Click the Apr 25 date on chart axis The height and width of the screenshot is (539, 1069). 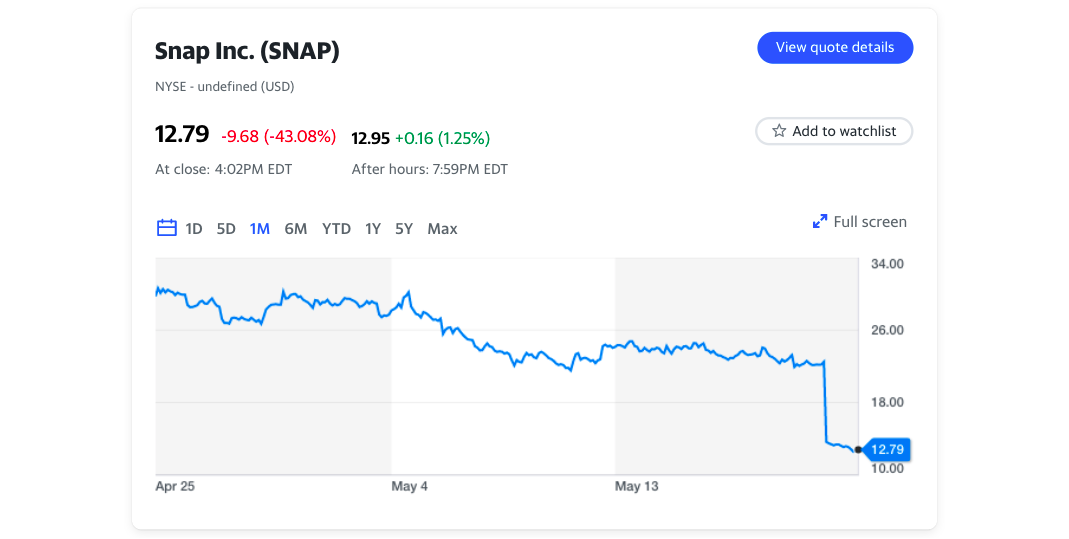(174, 487)
